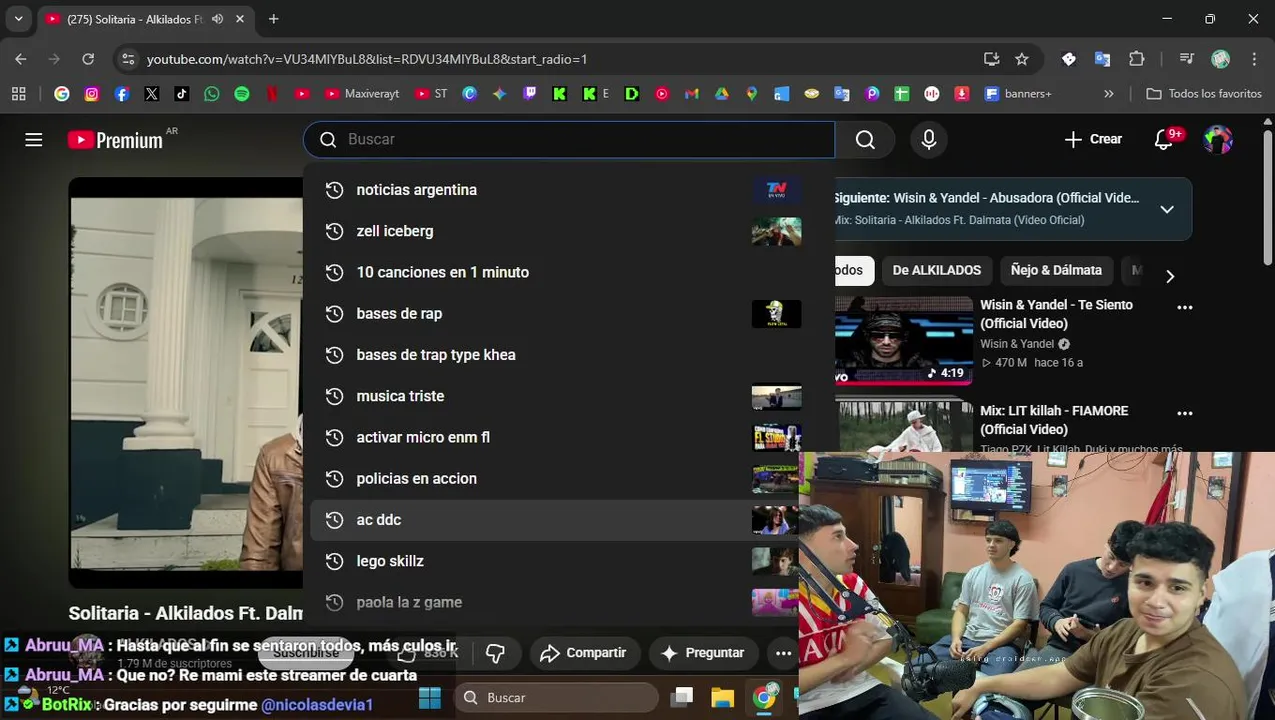This screenshot has width=1275, height=720.
Task: Open the Gmail bookmark
Action: click(x=691, y=94)
